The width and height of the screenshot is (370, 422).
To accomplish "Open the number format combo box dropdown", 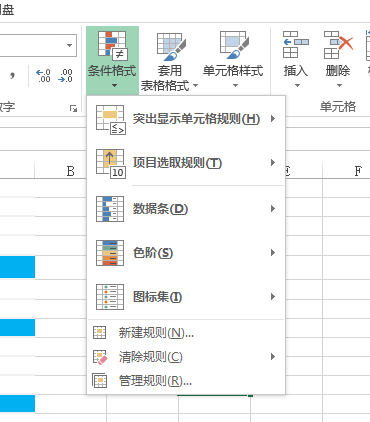I will [x=69, y=45].
